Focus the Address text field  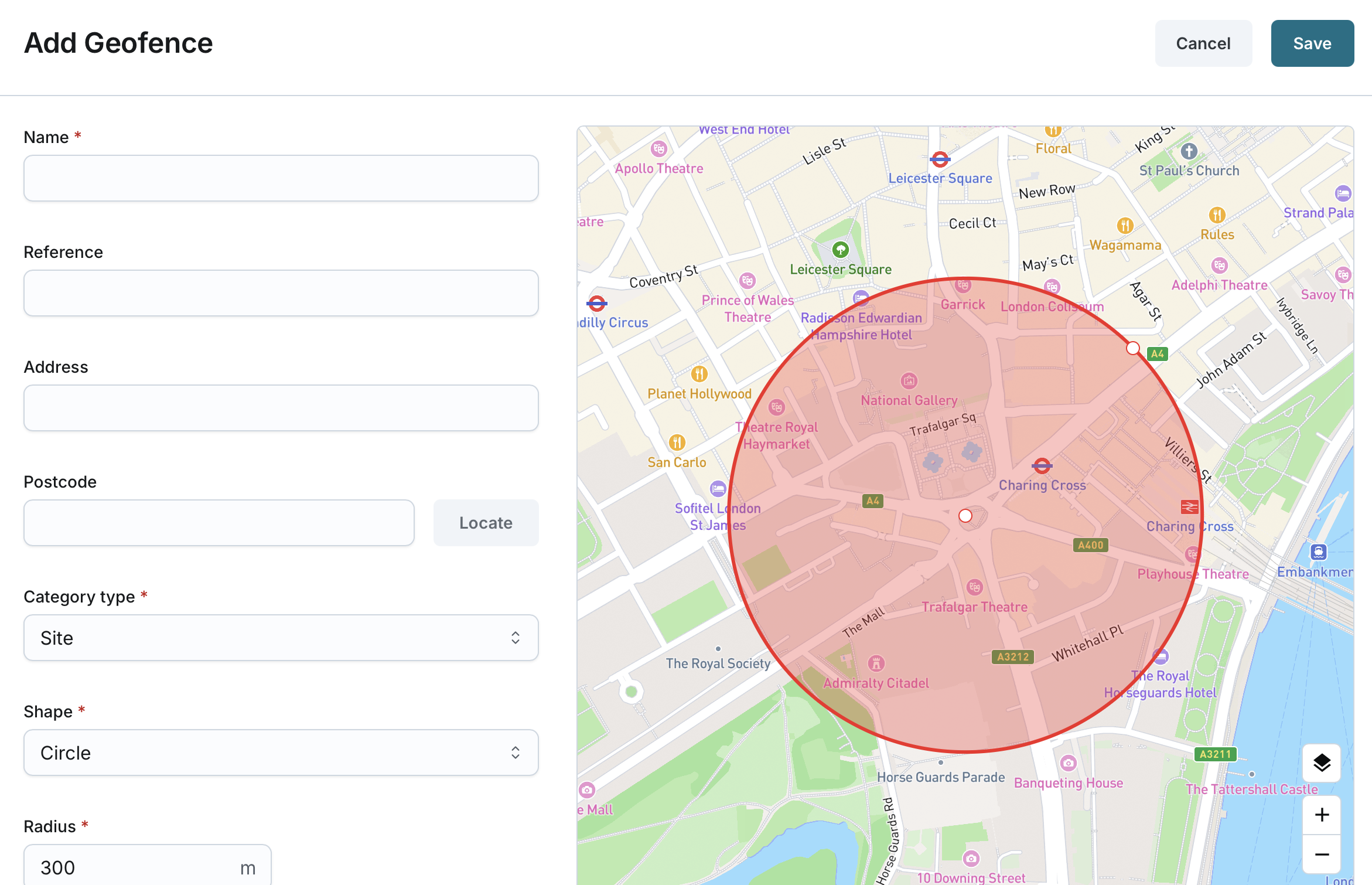click(x=281, y=408)
